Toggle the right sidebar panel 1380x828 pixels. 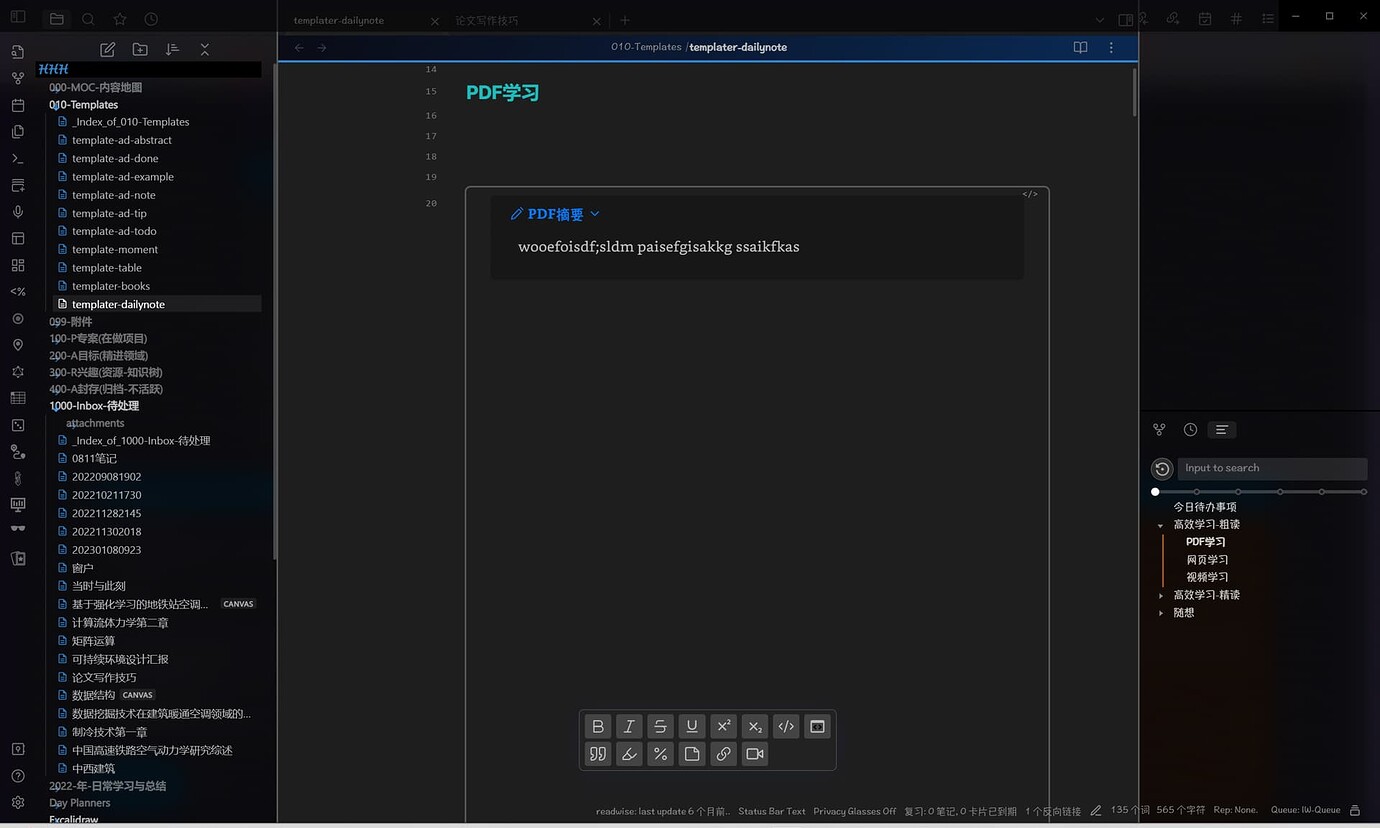point(1125,20)
